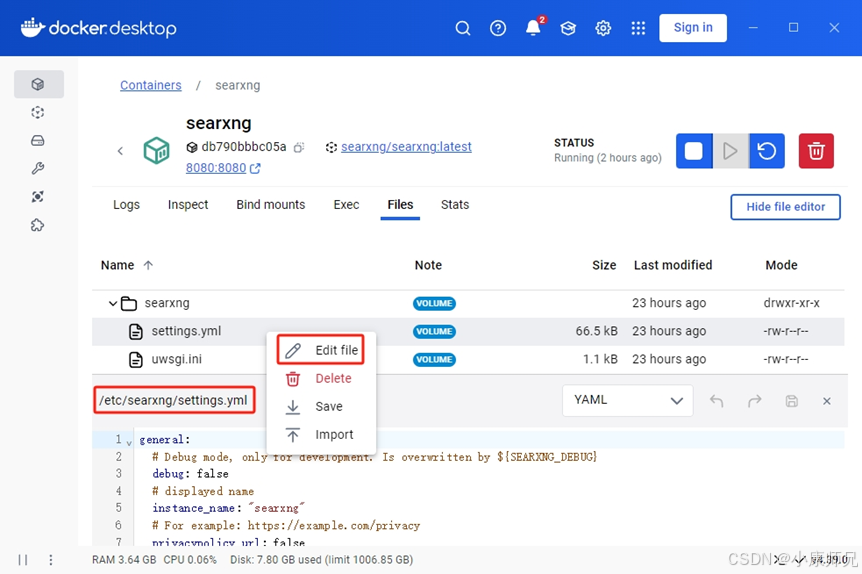Open the settings gear icon
The width and height of the screenshot is (862, 574).
pyautogui.click(x=603, y=28)
